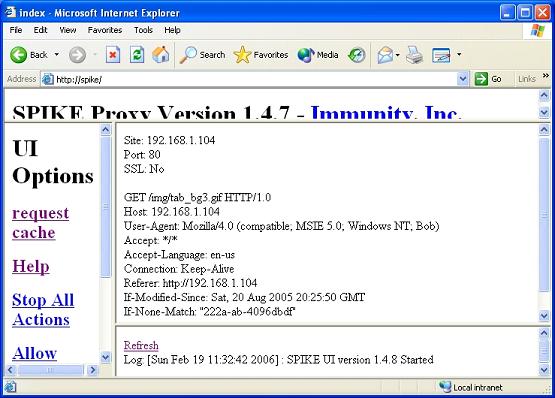The width and height of the screenshot is (555, 398).
Task: Open the Mail envelope icon
Action: [385, 55]
